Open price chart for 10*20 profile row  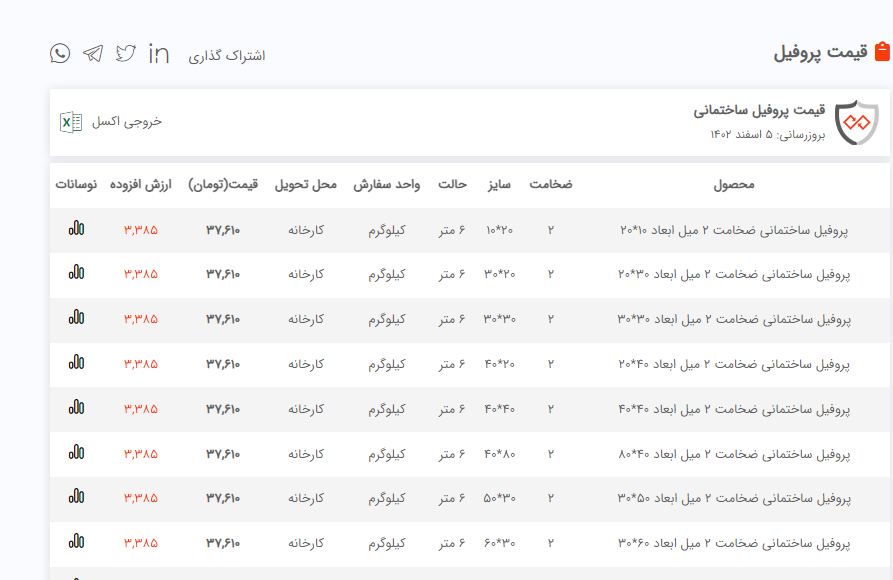pos(76,228)
